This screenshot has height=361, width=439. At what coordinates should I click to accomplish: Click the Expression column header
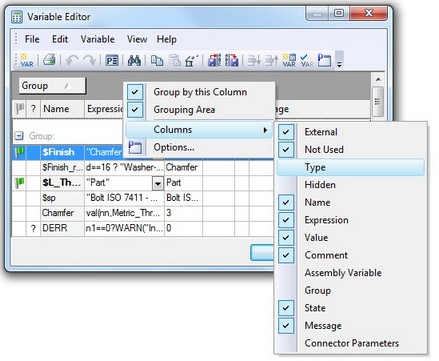click(x=104, y=109)
